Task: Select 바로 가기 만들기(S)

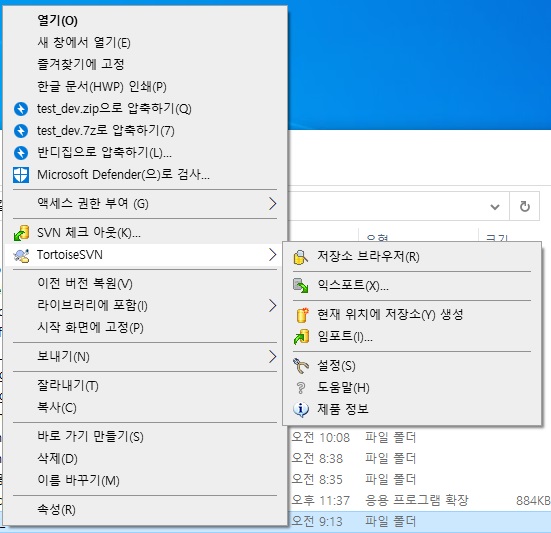Action: click(145, 437)
